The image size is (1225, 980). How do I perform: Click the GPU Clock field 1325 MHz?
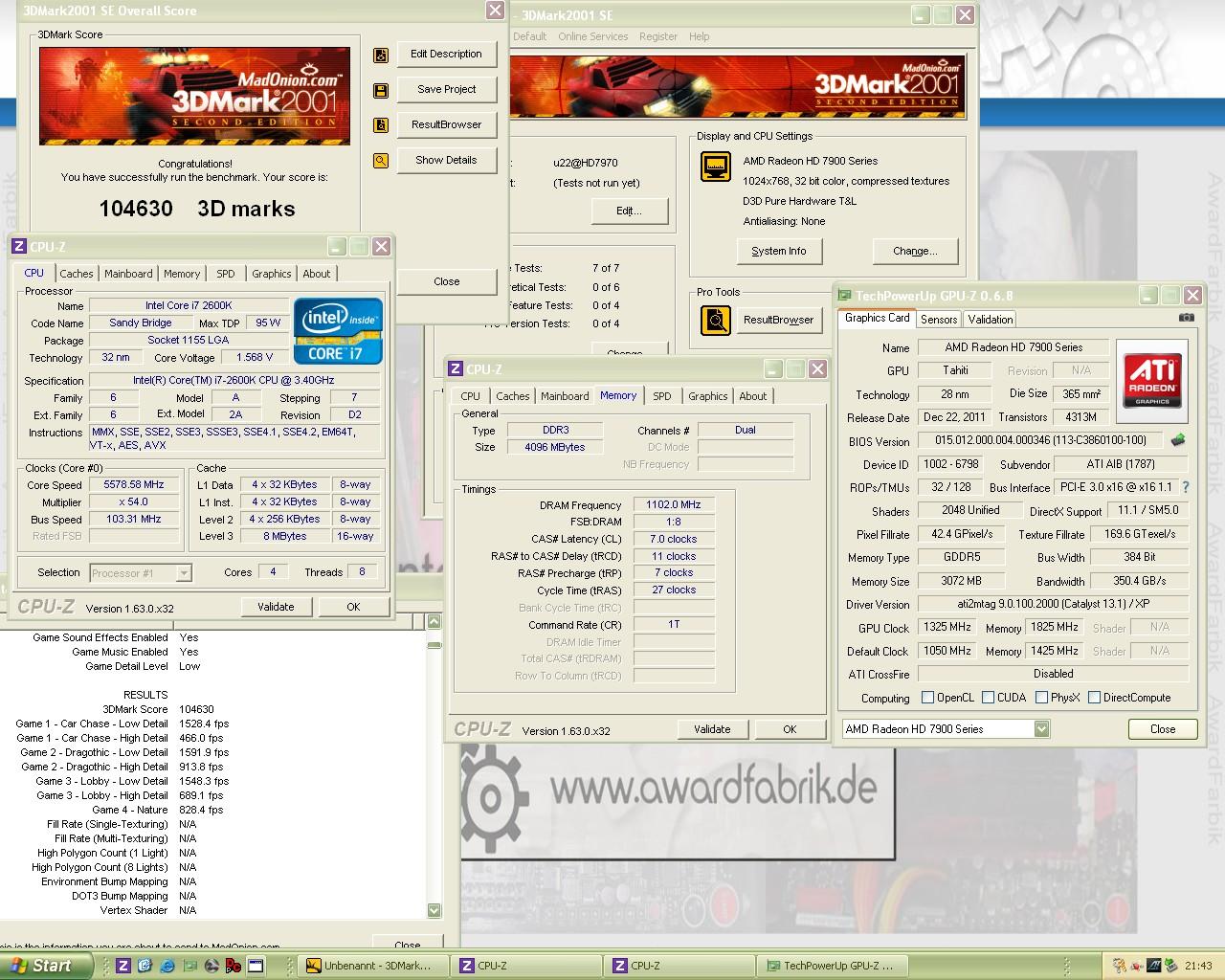click(947, 628)
